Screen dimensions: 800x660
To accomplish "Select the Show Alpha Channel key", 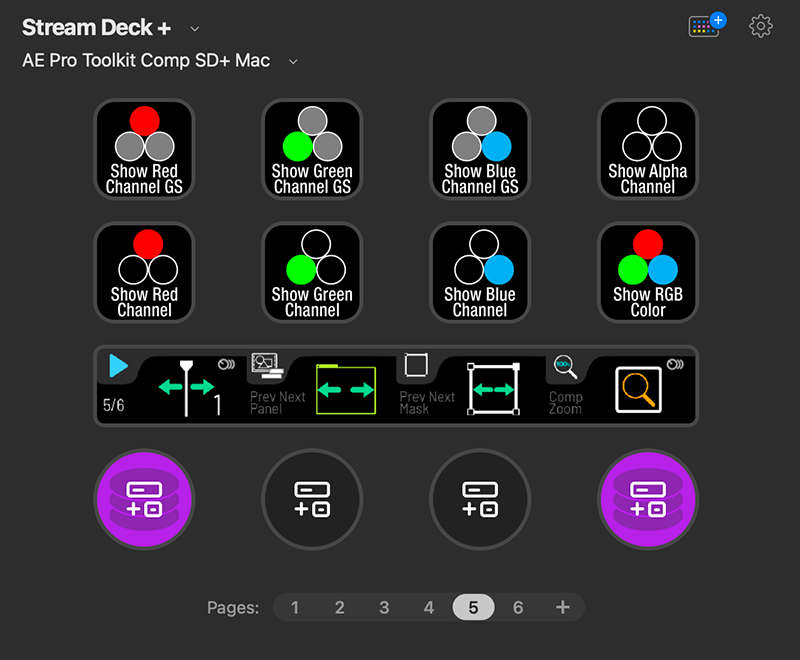I will pos(648,149).
